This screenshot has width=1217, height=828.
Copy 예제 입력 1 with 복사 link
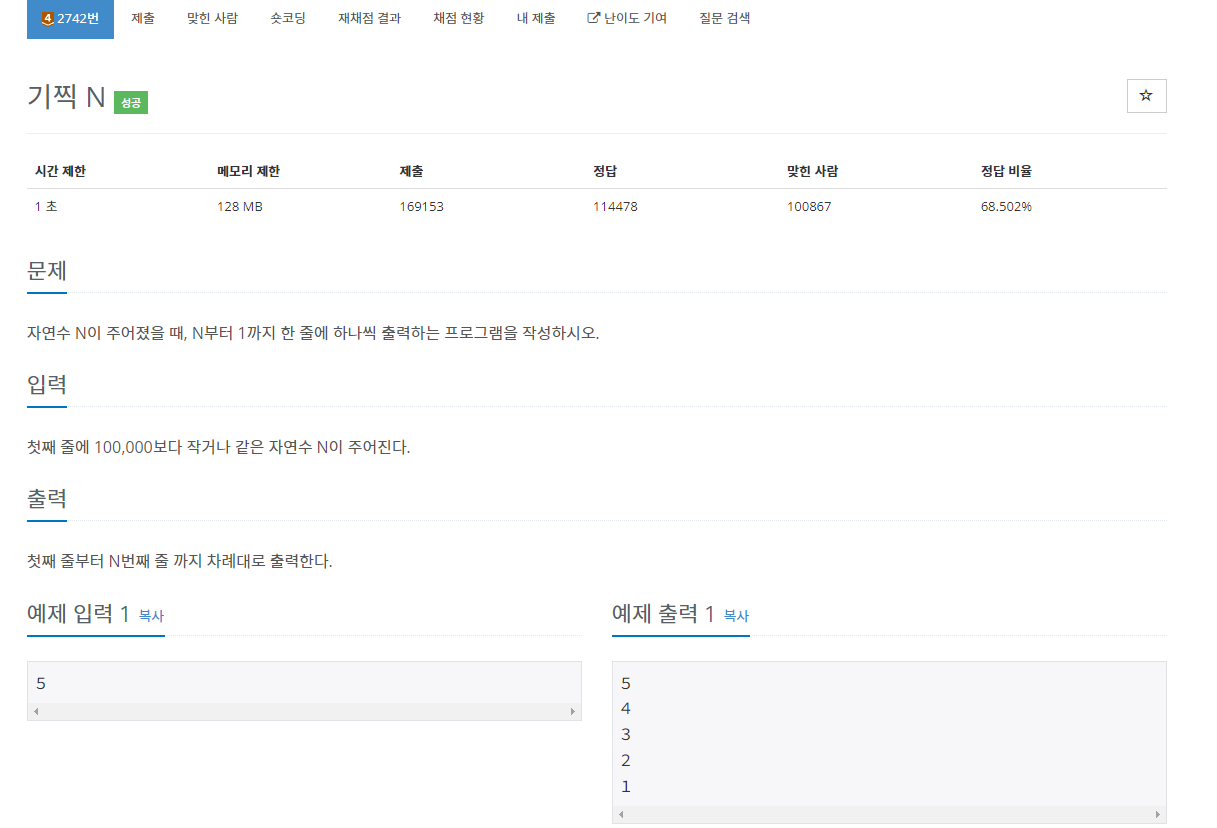coord(151,616)
